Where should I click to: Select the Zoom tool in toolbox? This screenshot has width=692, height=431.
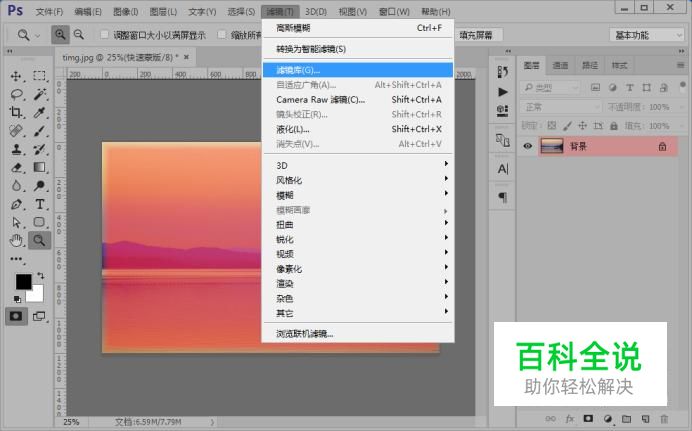pyautogui.click(x=39, y=240)
